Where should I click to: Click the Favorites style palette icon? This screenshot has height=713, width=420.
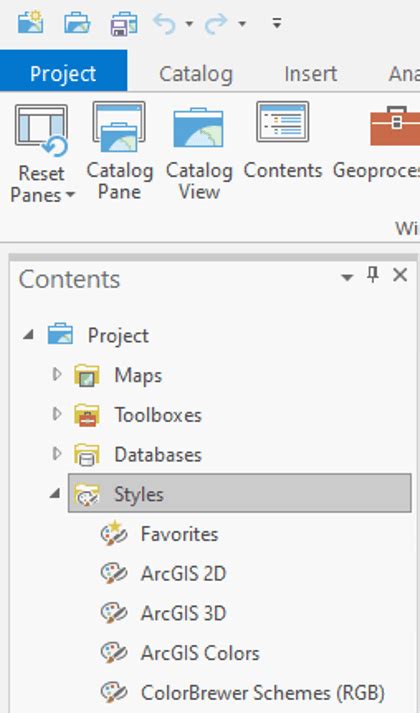(114, 533)
